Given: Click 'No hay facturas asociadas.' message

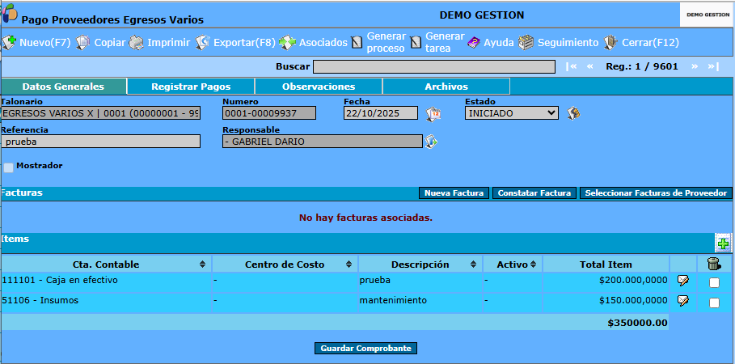Looking at the screenshot, I should tap(366, 218).
